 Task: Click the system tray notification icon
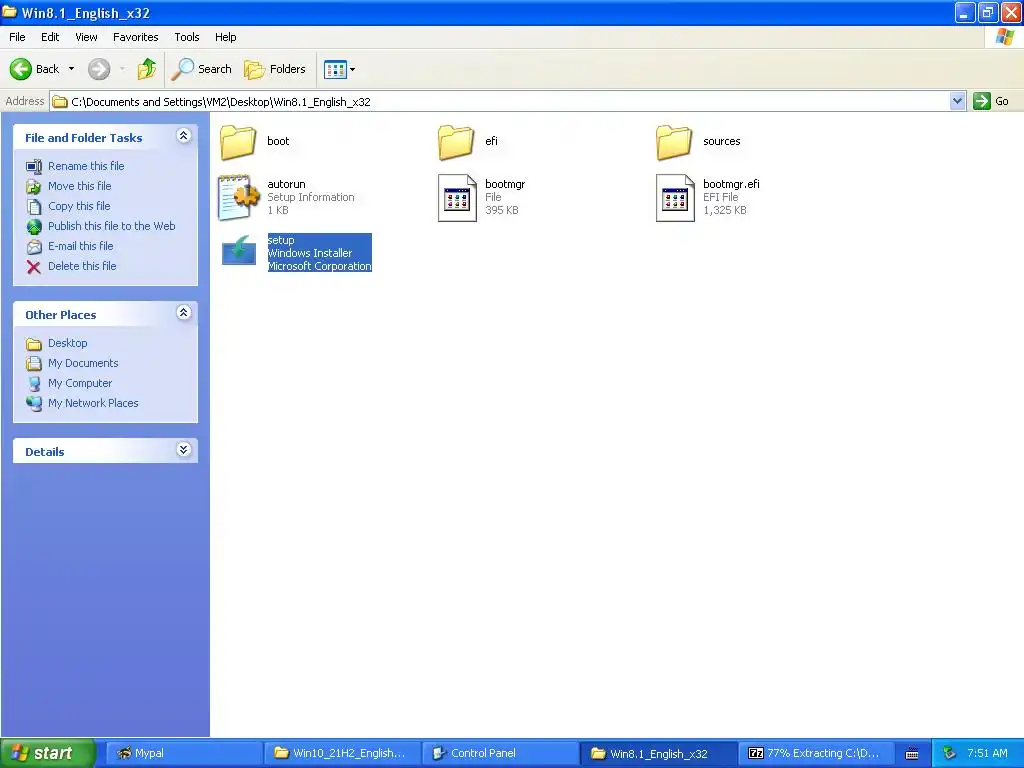950,754
